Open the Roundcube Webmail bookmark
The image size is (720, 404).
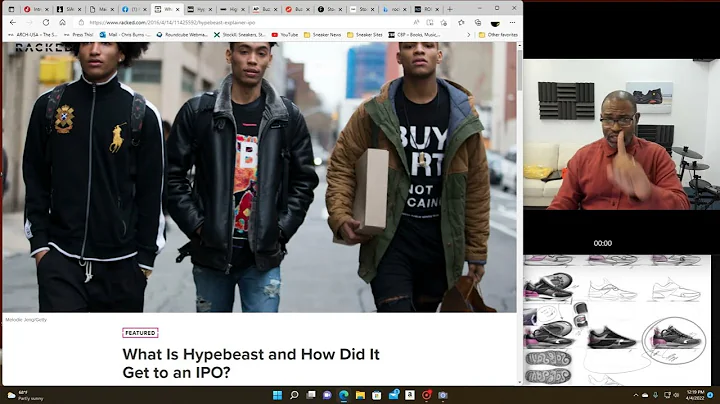pos(182,35)
